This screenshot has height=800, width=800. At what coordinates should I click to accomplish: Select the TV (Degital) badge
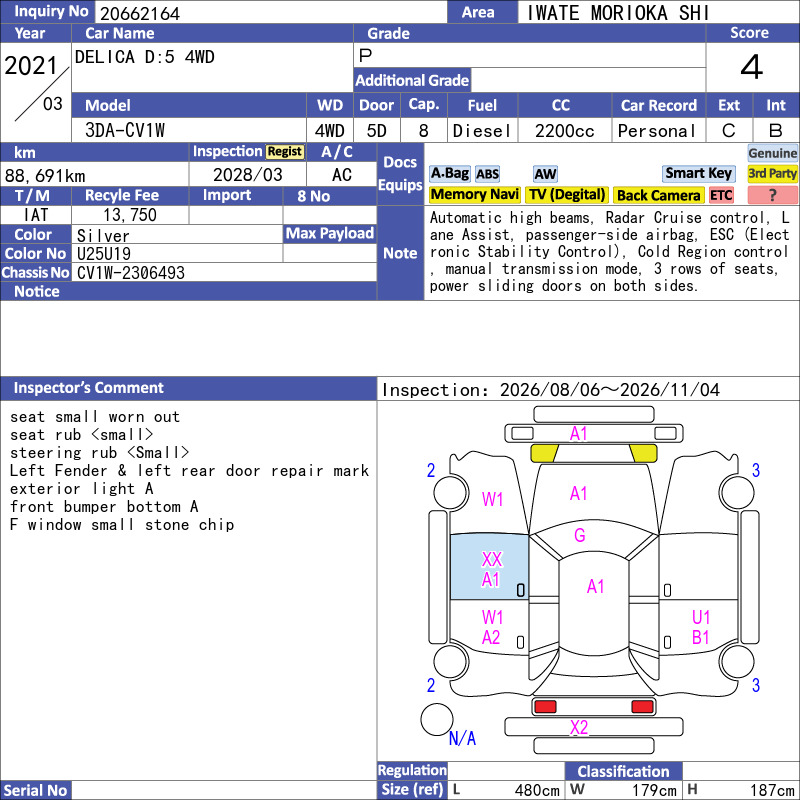point(567,194)
